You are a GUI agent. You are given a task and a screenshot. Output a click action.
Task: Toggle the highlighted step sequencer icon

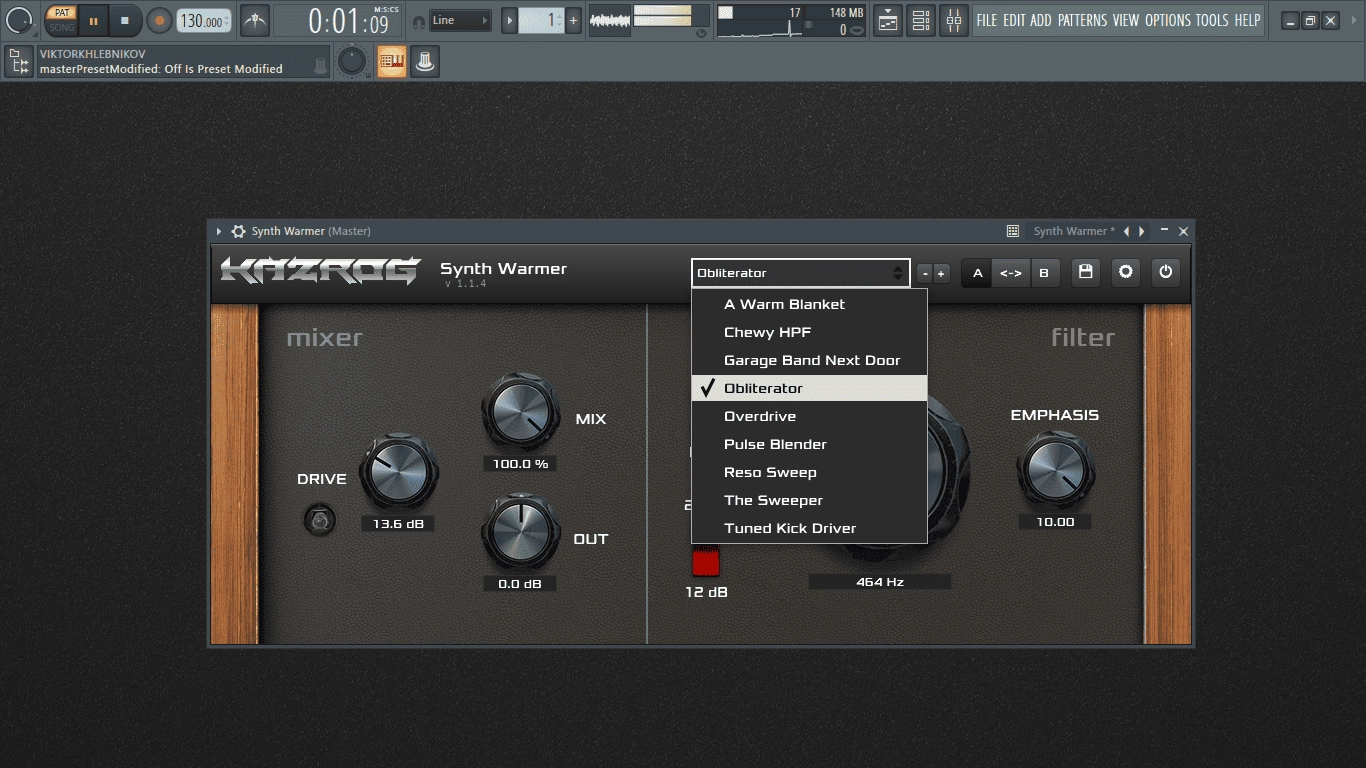tap(392, 62)
